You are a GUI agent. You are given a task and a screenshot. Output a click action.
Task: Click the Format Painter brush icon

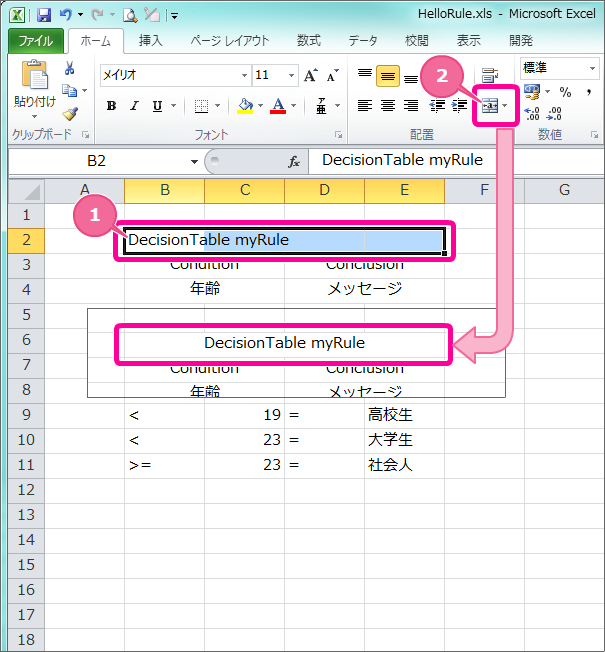point(70,113)
